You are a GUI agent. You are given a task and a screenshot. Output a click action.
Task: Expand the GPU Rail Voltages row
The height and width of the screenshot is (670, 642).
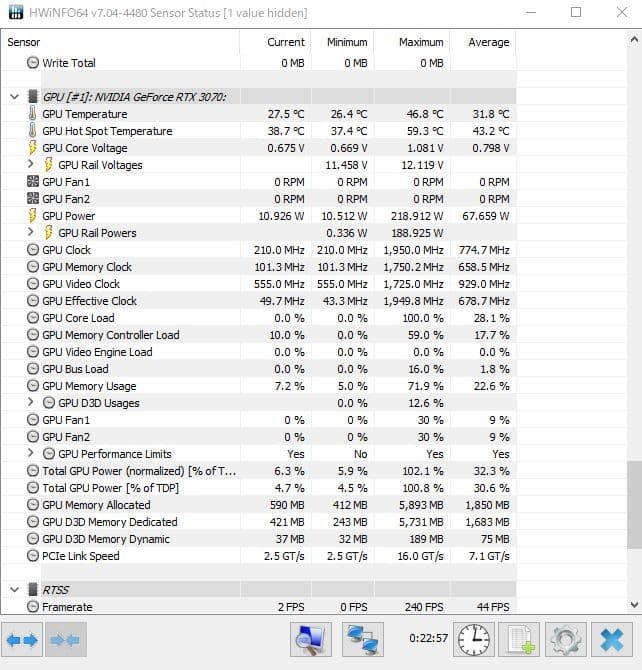coord(30,164)
